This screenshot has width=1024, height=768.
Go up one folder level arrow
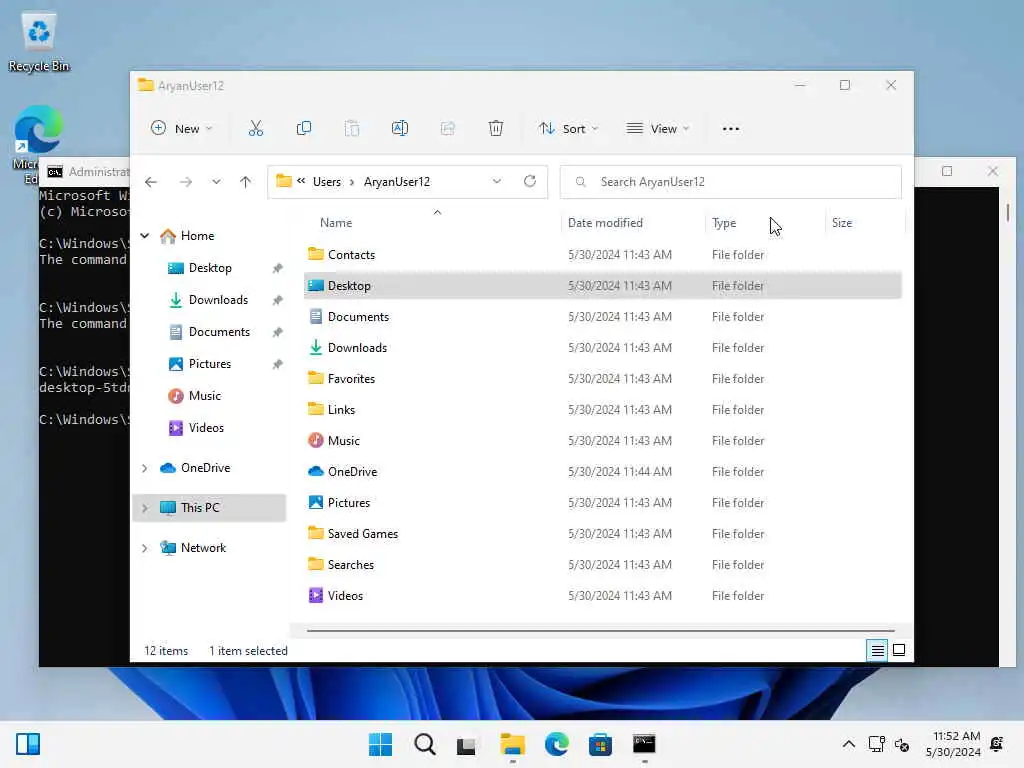click(x=246, y=182)
